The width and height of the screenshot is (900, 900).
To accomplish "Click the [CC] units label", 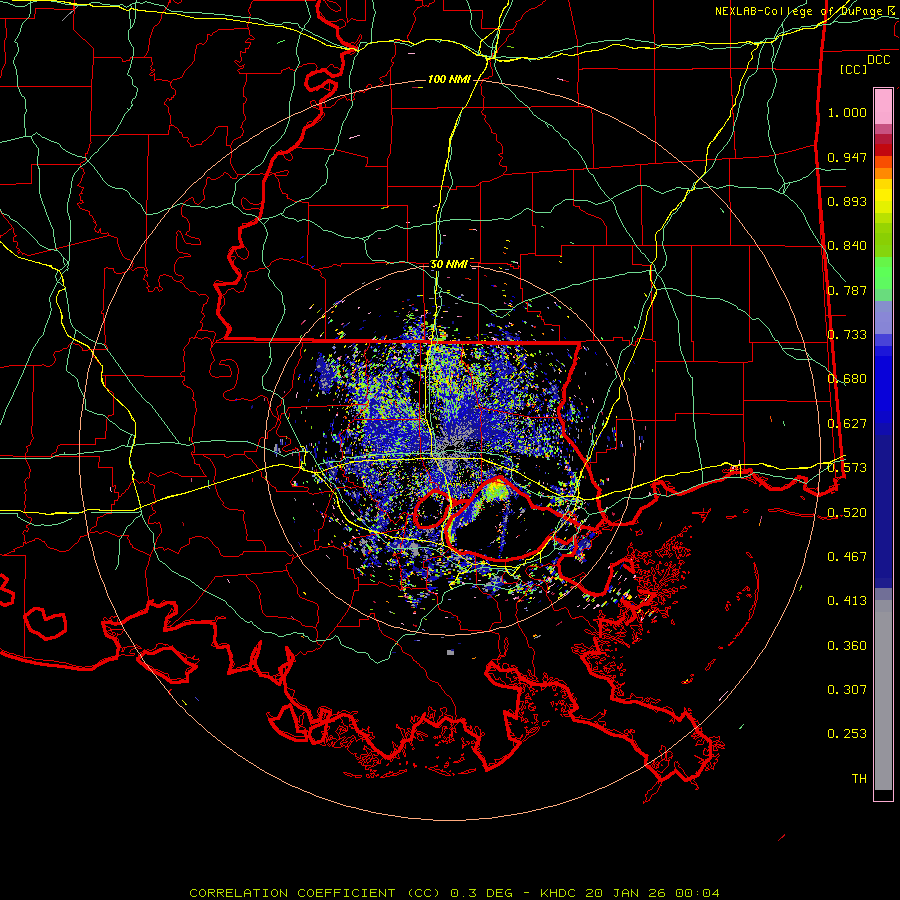I will coord(854,69).
